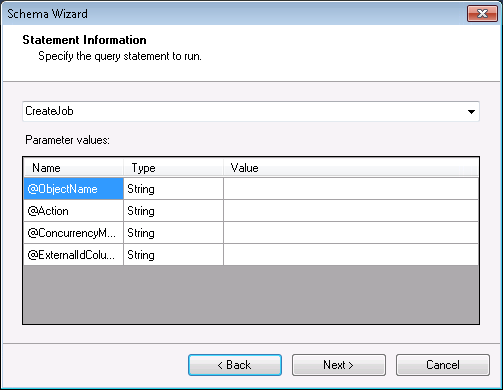Viewport: 503px width, 390px height.
Task: Cancel the Schema Wizard
Action: click(x=443, y=365)
